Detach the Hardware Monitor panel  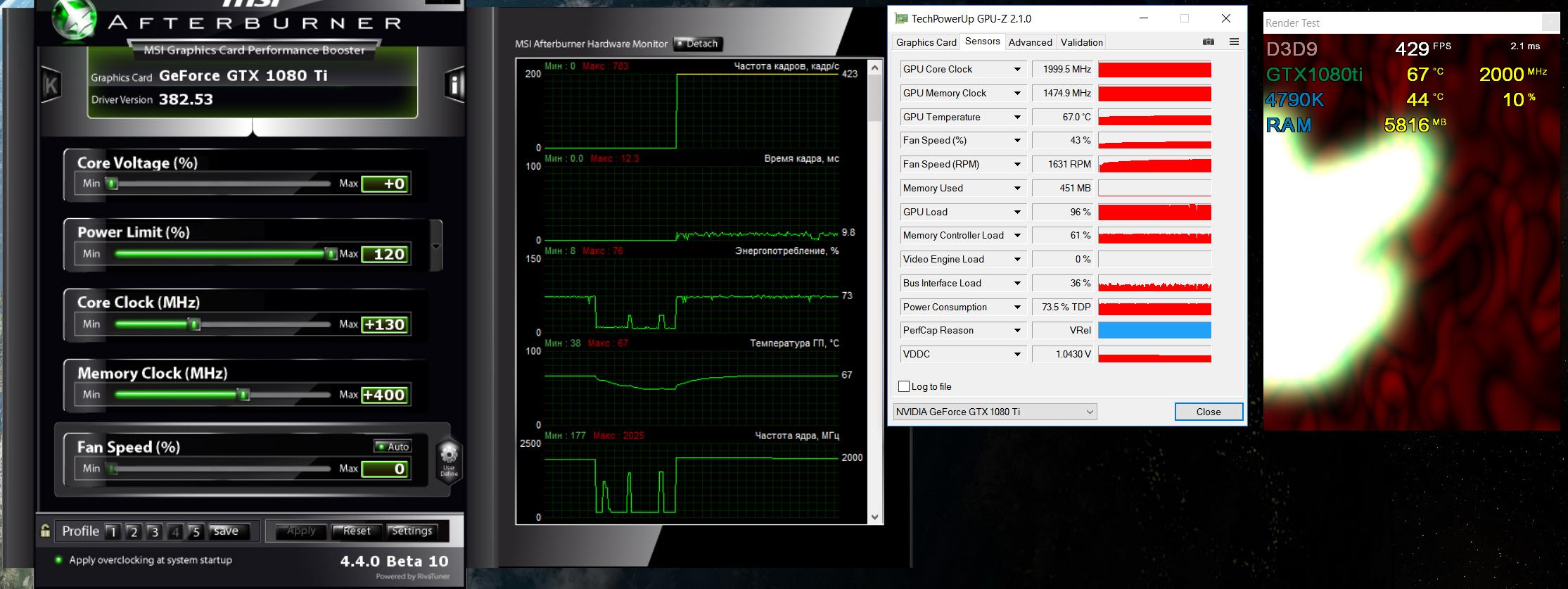(698, 44)
